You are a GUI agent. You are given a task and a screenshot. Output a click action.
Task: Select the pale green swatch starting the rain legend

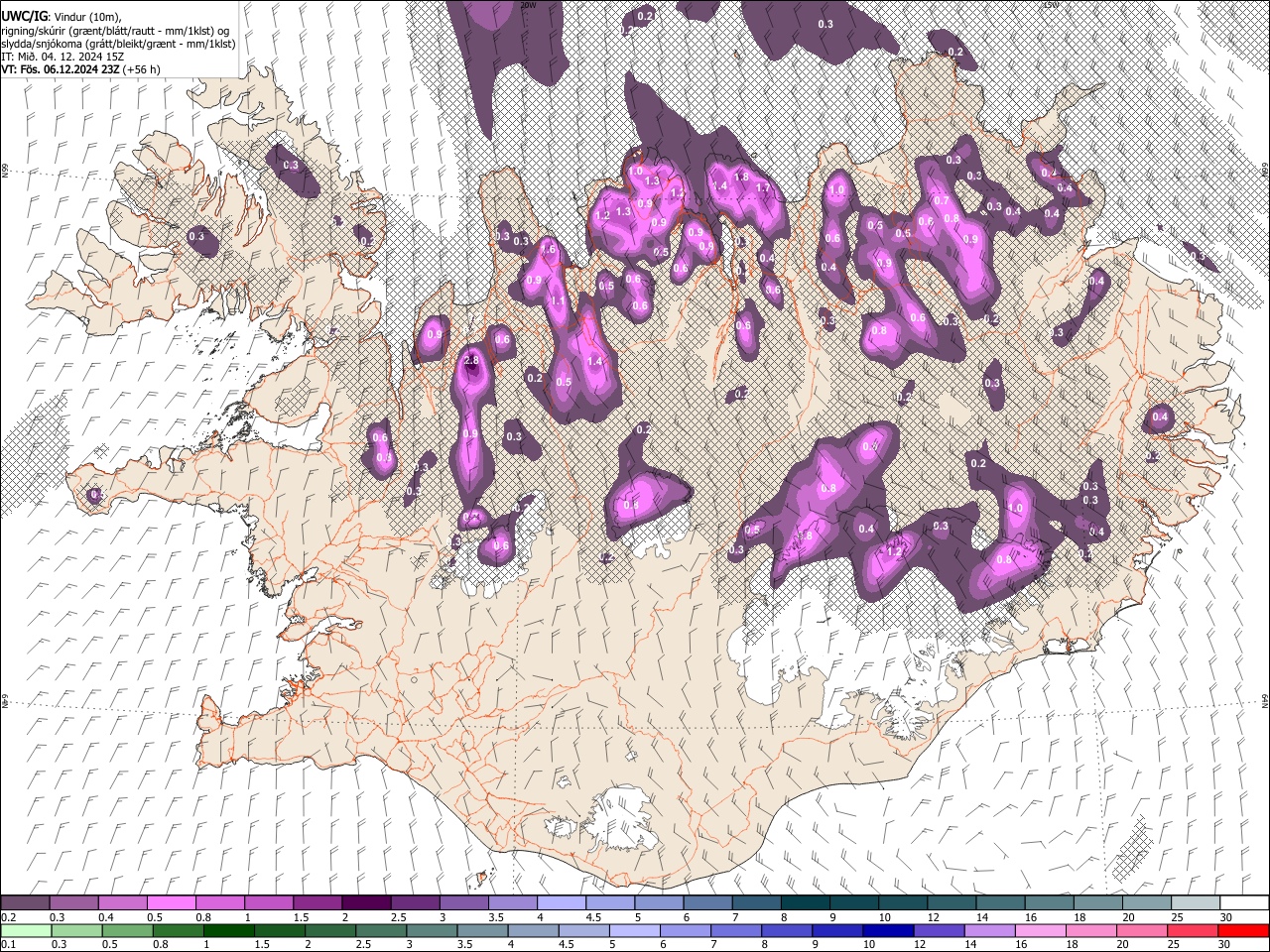point(25,930)
